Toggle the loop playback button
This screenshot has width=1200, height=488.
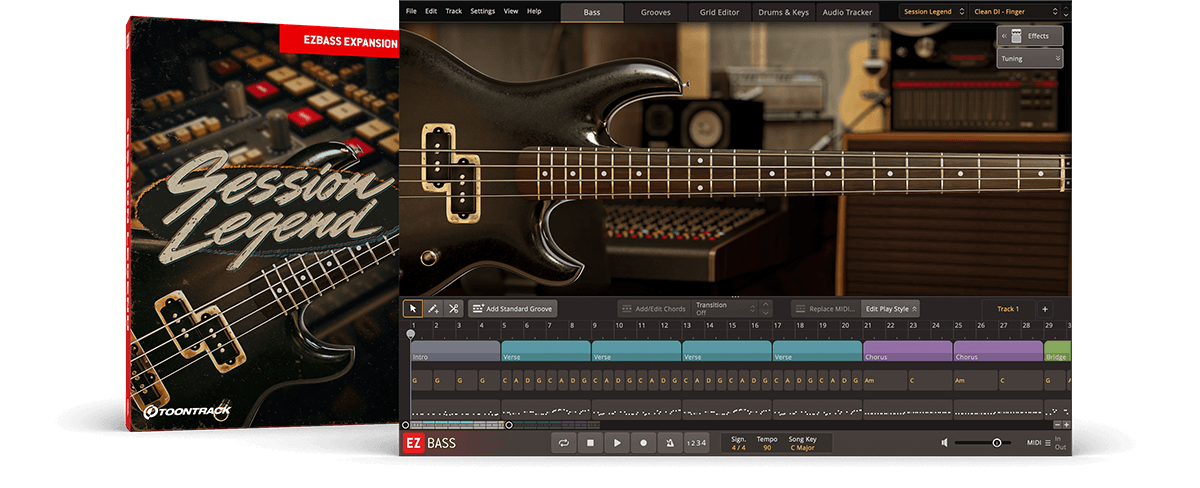tap(564, 443)
